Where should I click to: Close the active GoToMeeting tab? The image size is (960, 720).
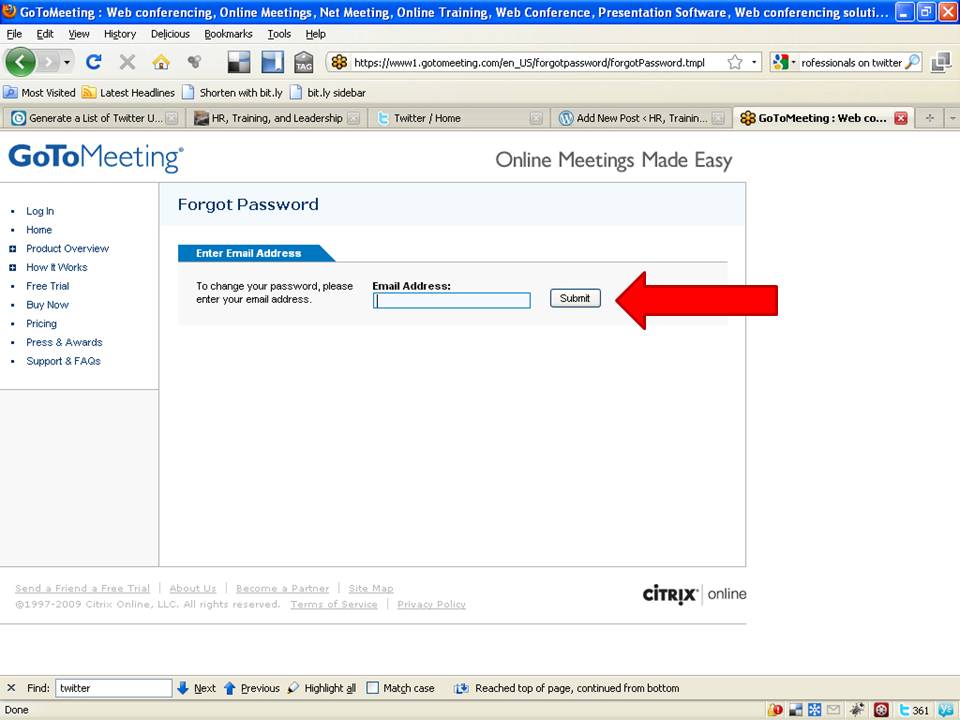(901, 118)
